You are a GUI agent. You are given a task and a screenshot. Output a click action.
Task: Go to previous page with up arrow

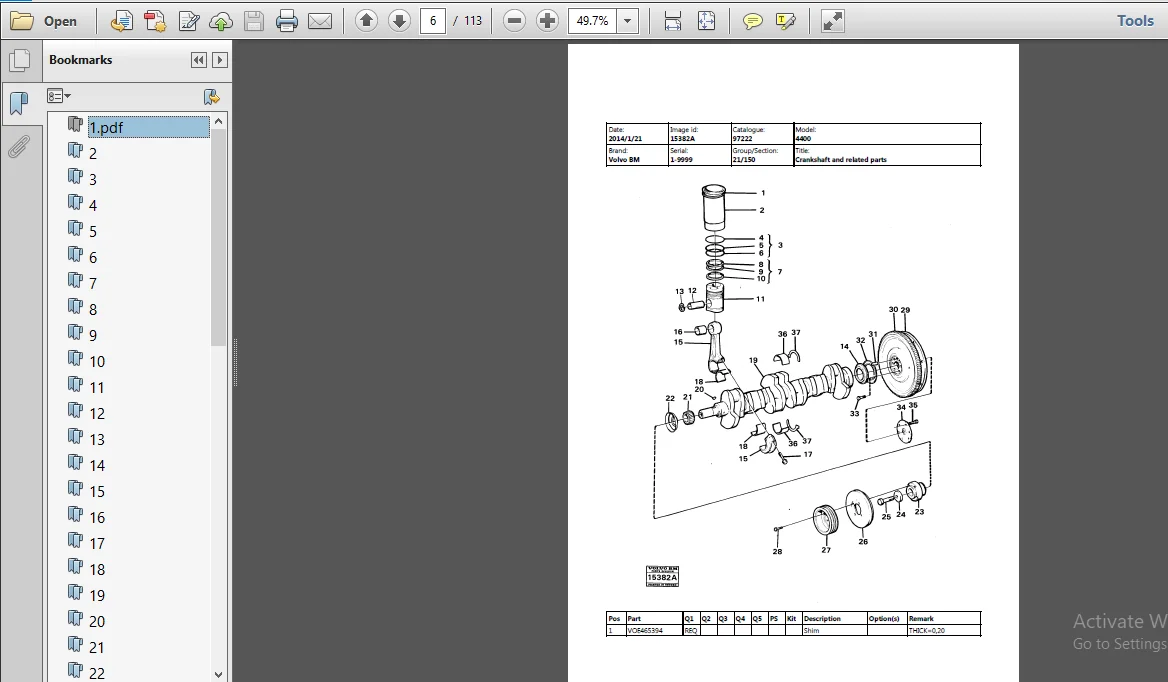(366, 21)
